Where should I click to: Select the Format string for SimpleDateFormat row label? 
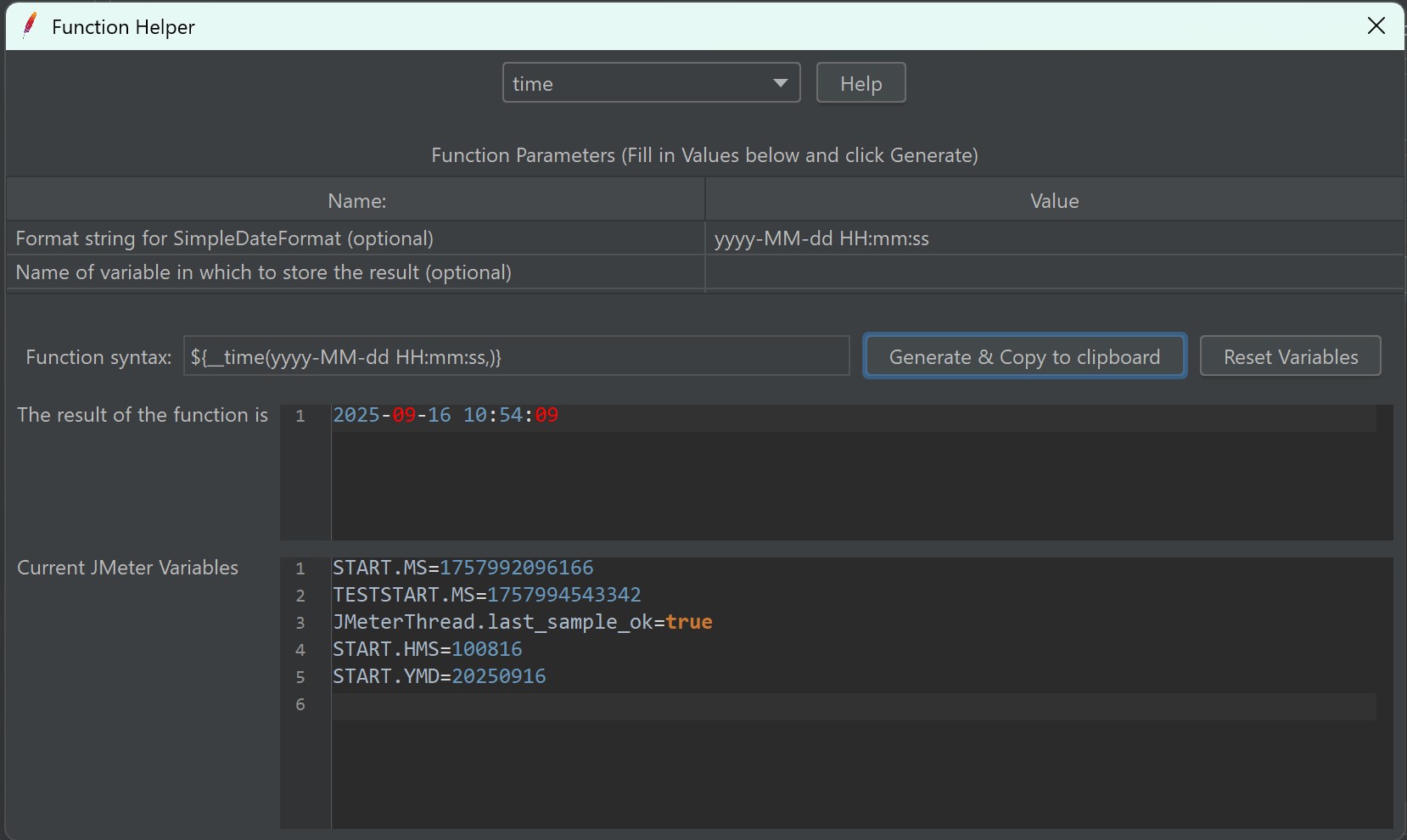(225, 238)
